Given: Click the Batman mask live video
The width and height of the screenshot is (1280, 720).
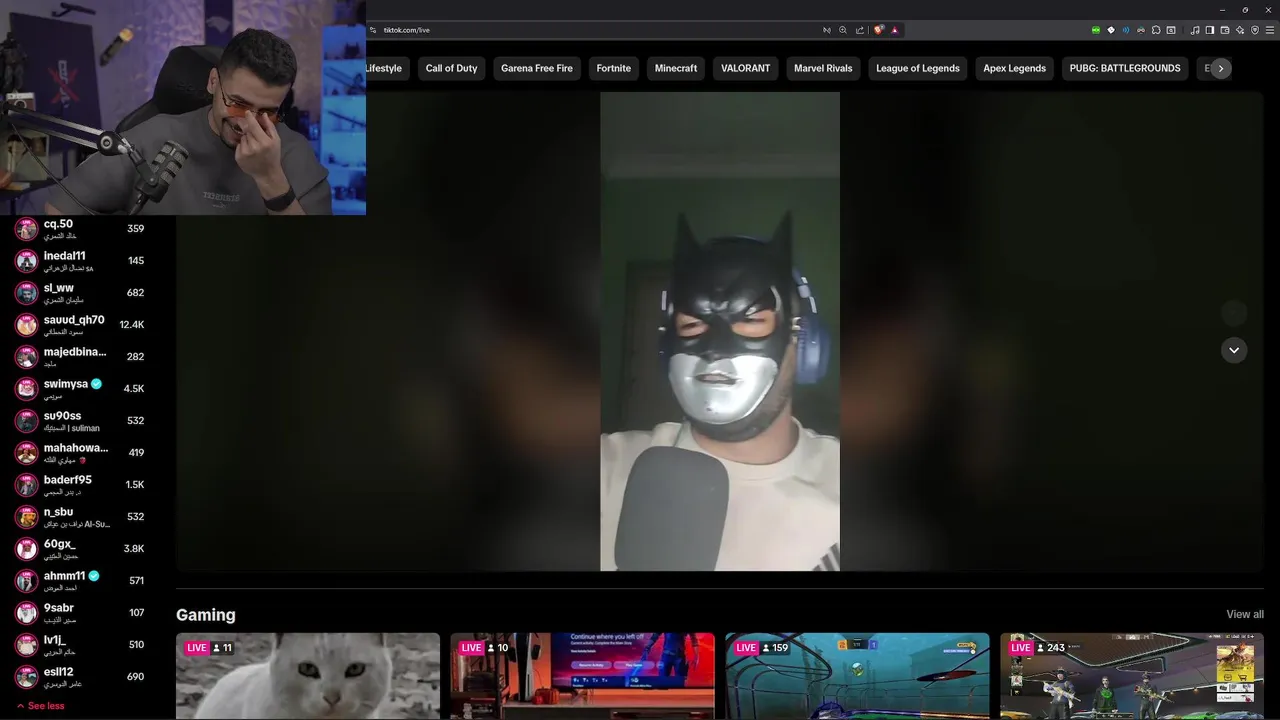Looking at the screenshot, I should (720, 332).
